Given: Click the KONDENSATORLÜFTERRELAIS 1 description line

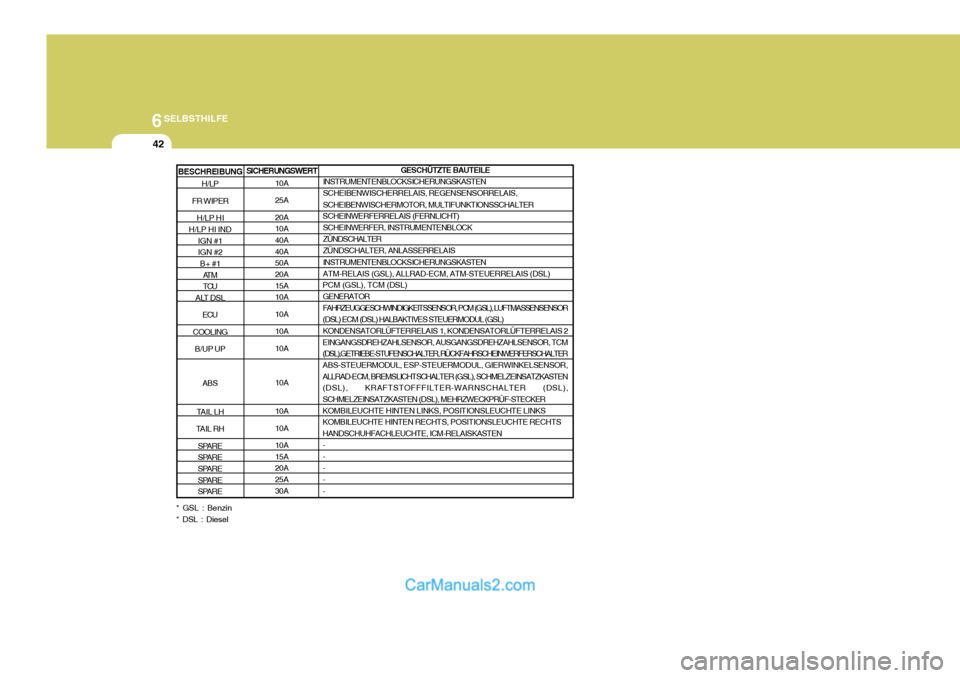Looking at the screenshot, I should pos(445,331).
